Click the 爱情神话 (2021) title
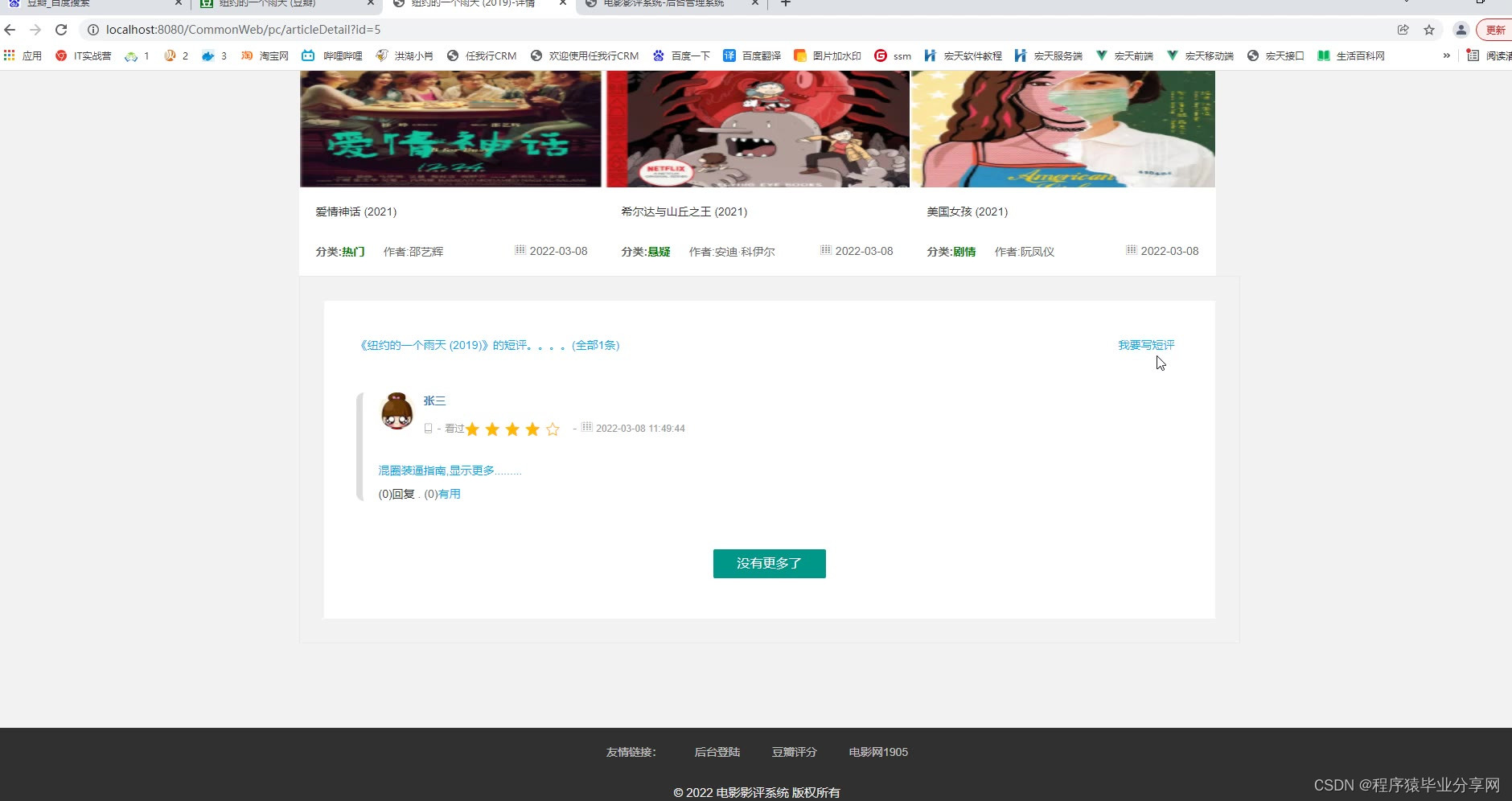 (356, 212)
